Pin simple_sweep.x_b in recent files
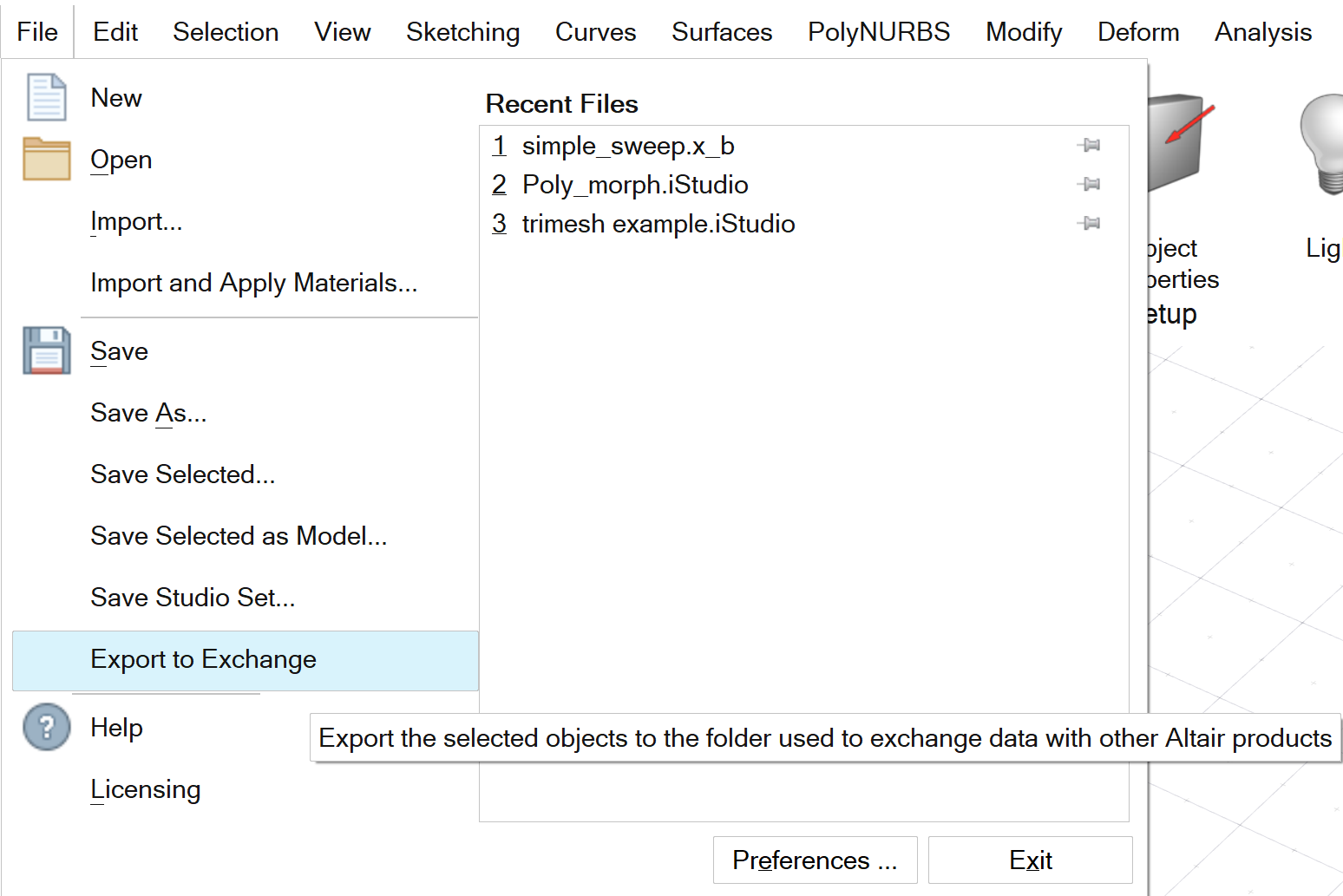Screen dimensions: 1343x896 pos(1089,146)
